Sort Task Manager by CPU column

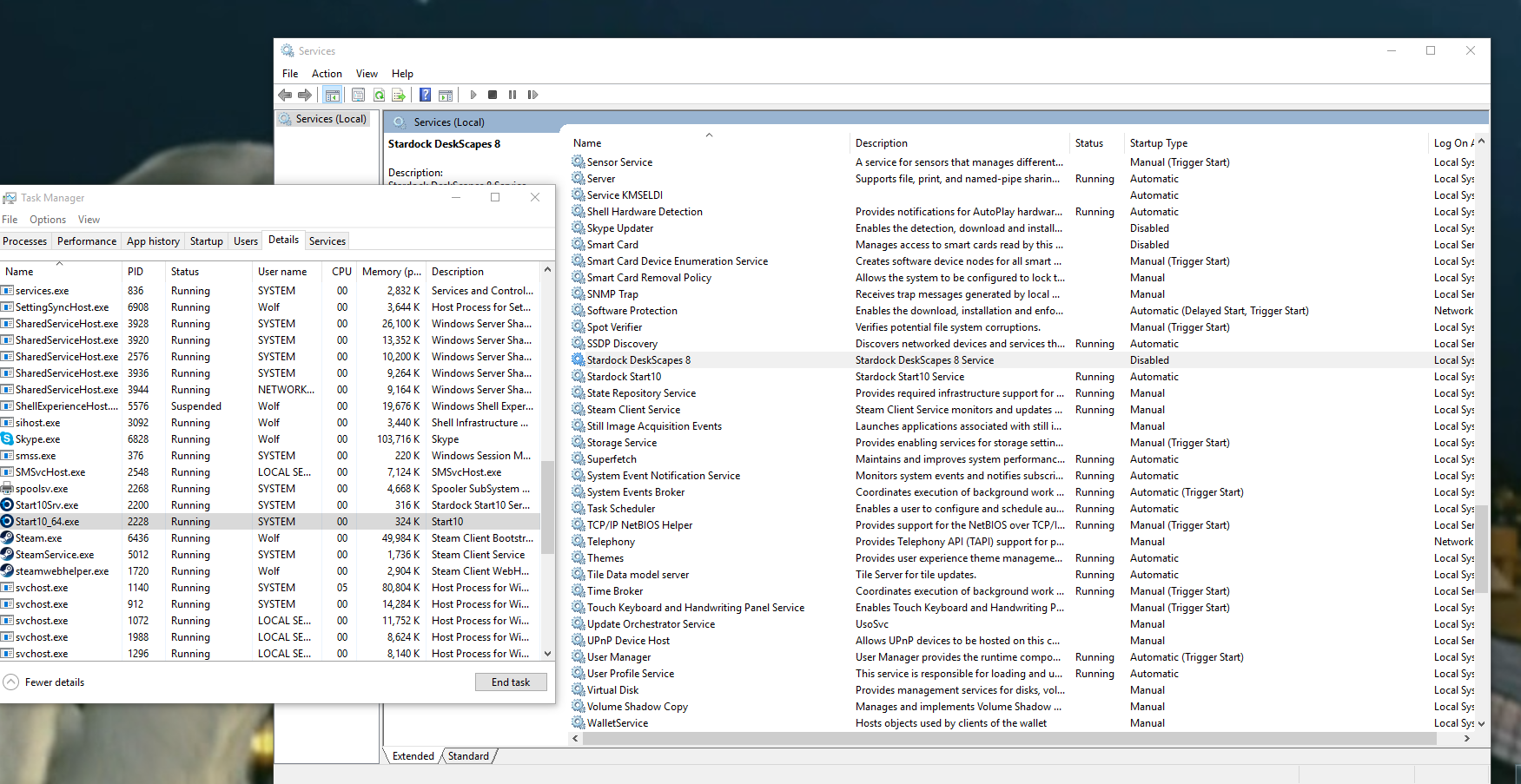(x=341, y=271)
